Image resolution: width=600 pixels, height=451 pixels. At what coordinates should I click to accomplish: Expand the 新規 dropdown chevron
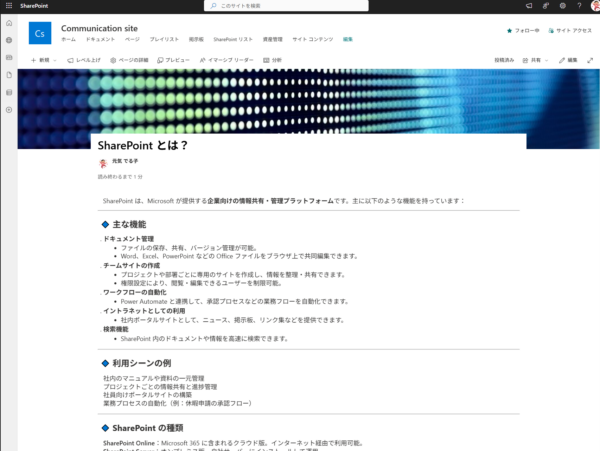pos(55,60)
